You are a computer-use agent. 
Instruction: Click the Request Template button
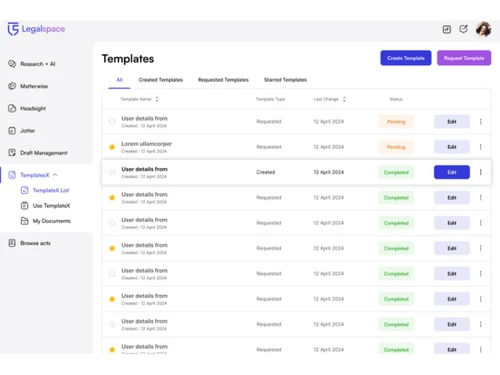point(464,58)
